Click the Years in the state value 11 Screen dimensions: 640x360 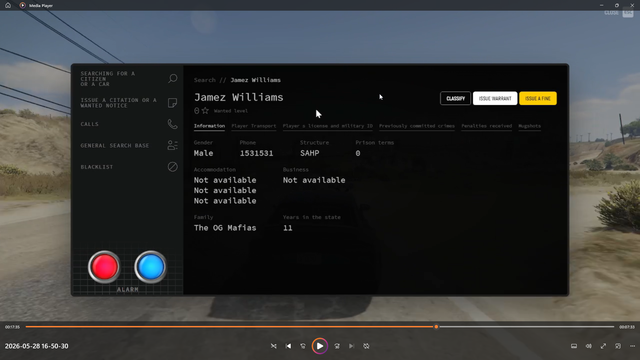tap(288, 228)
